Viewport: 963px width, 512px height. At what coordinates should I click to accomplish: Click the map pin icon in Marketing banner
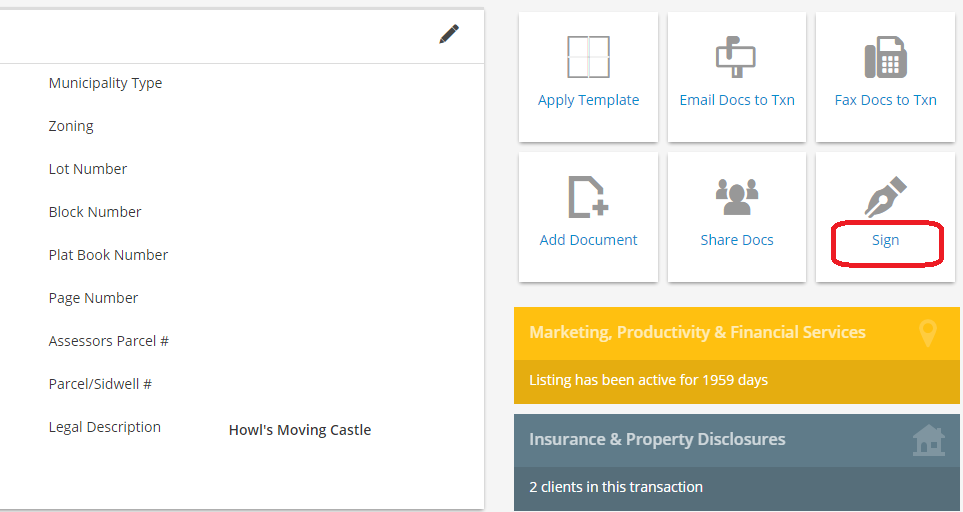click(x=928, y=333)
